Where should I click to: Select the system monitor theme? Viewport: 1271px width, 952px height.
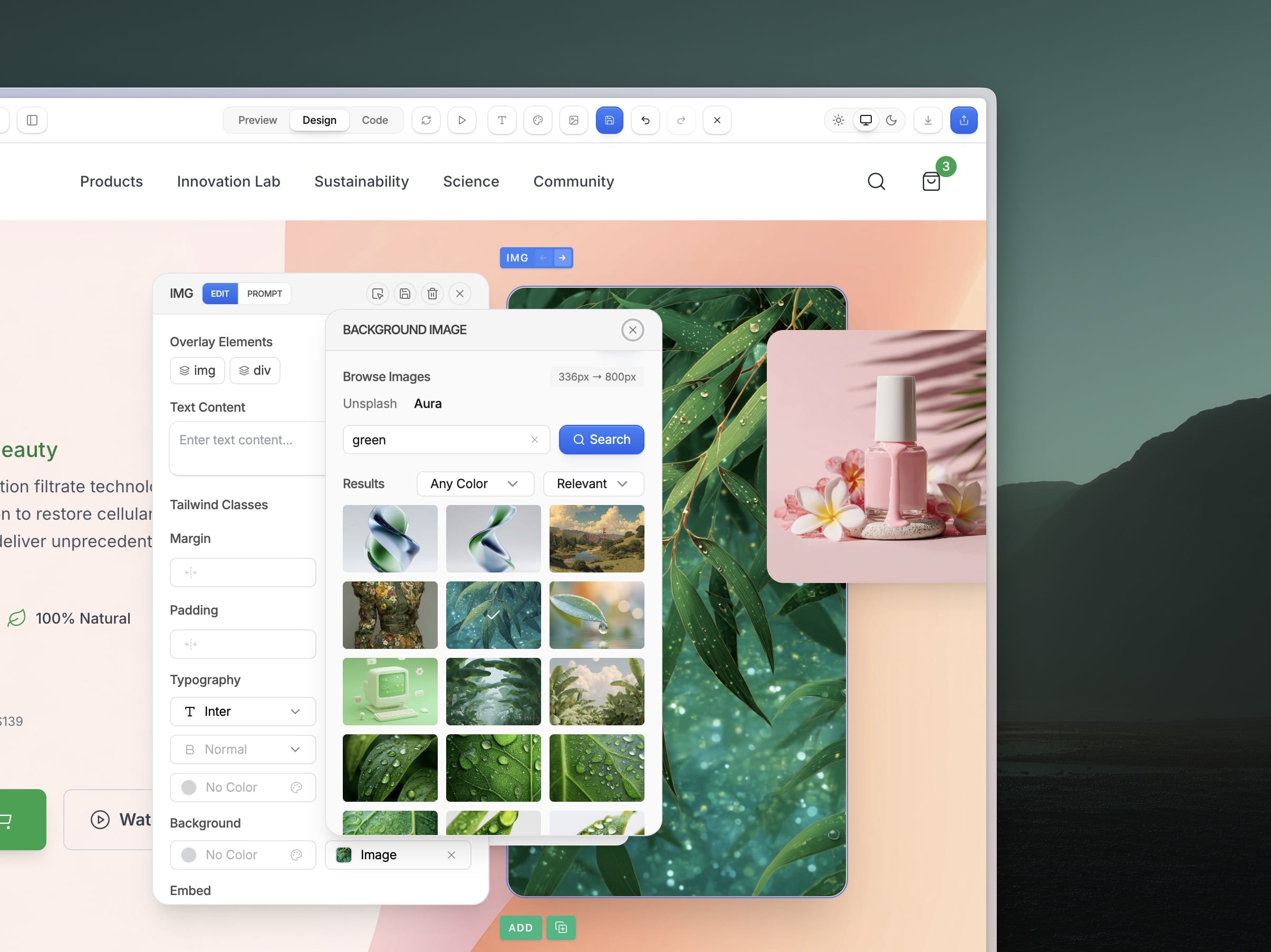(x=865, y=120)
